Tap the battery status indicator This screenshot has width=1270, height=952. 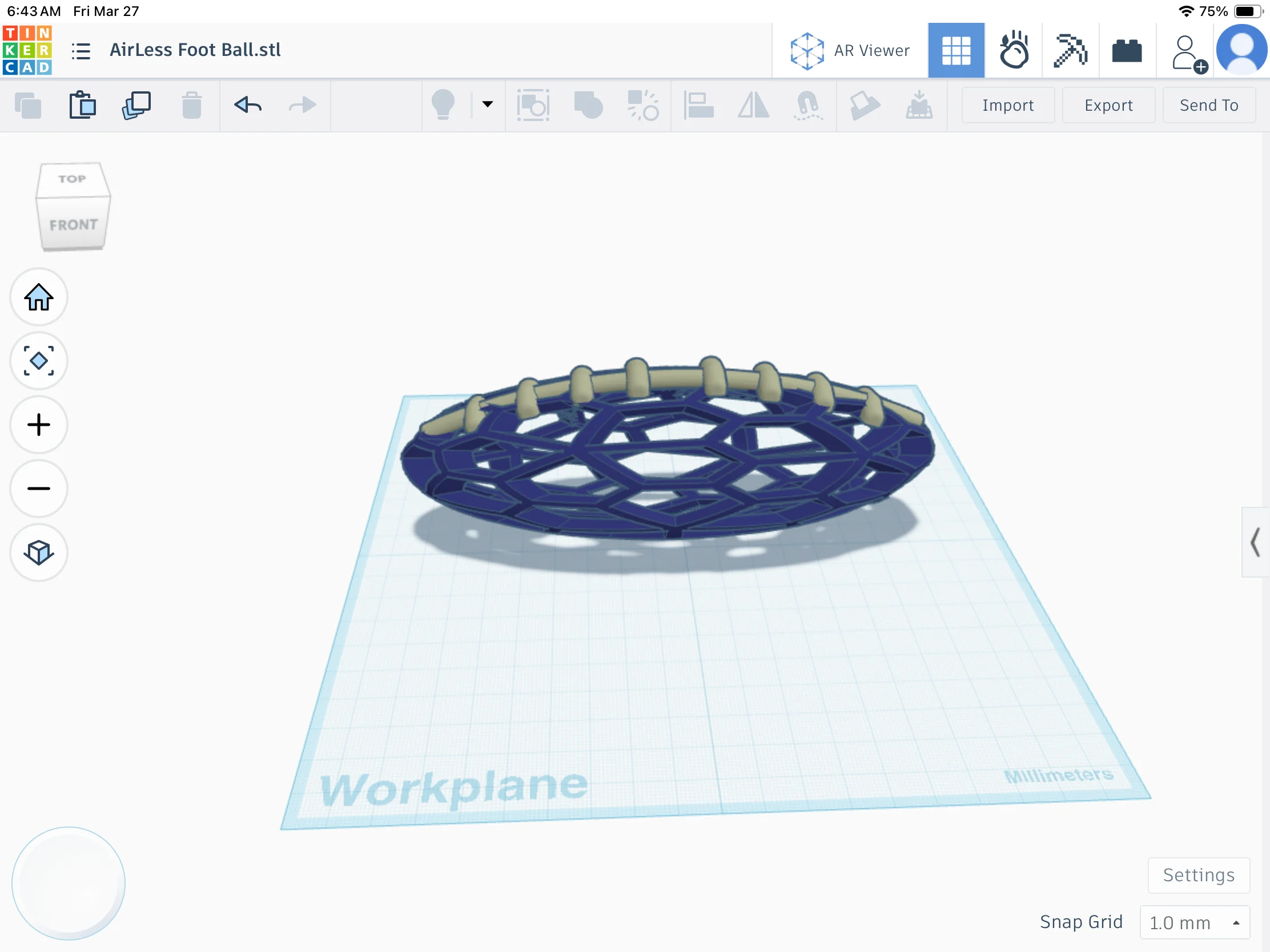click(x=1247, y=11)
